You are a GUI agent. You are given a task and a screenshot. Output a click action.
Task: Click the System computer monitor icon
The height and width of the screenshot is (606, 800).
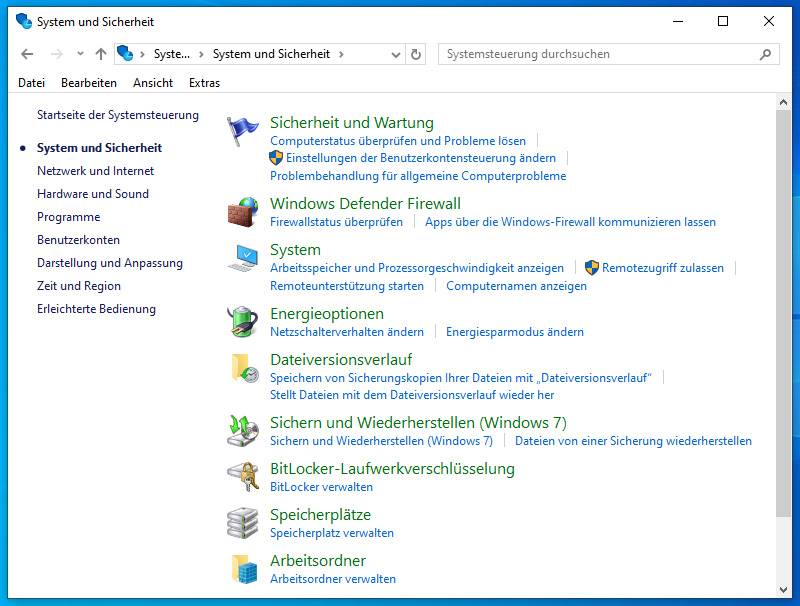(243, 258)
